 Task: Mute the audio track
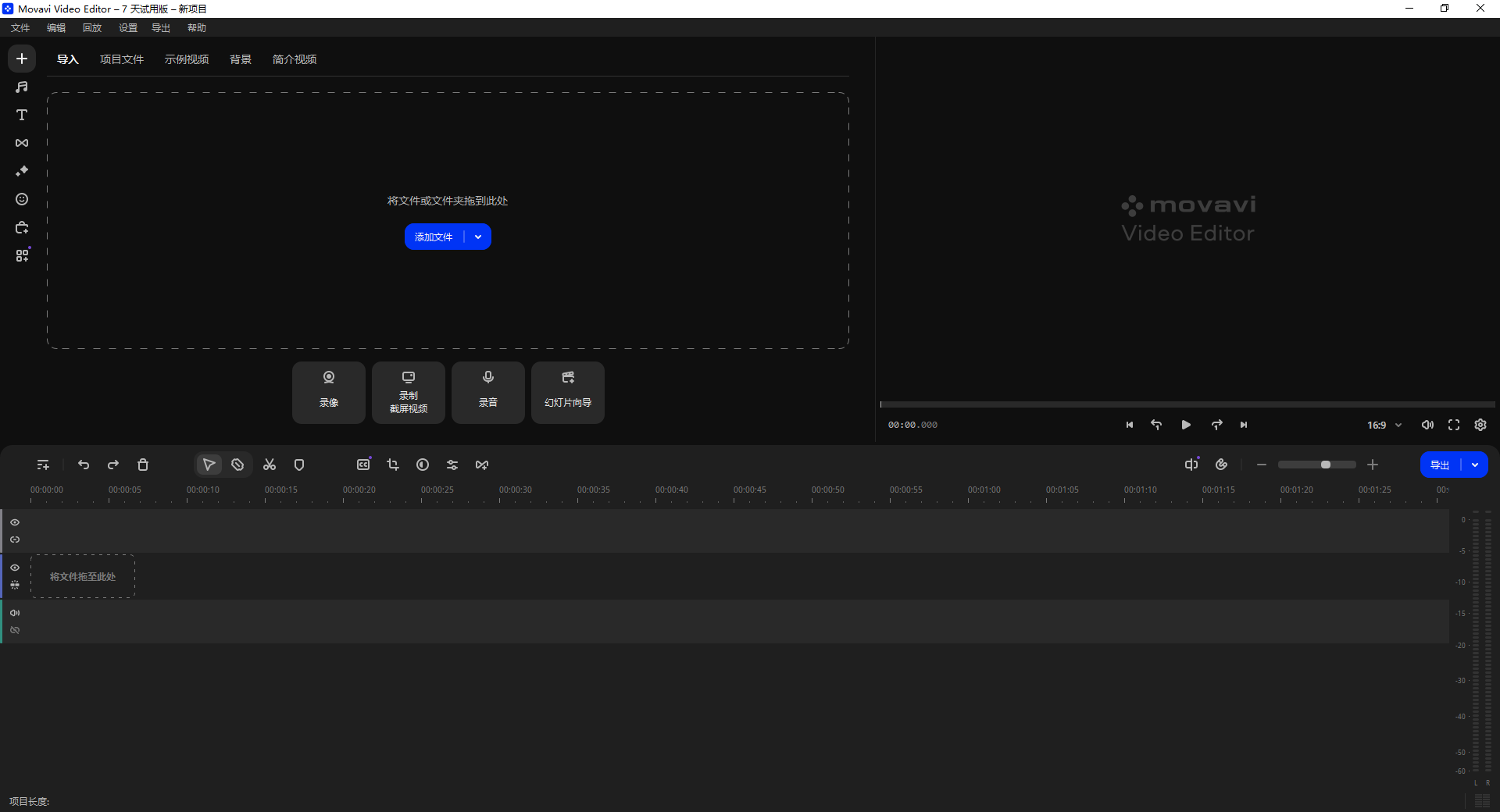pos(15,613)
